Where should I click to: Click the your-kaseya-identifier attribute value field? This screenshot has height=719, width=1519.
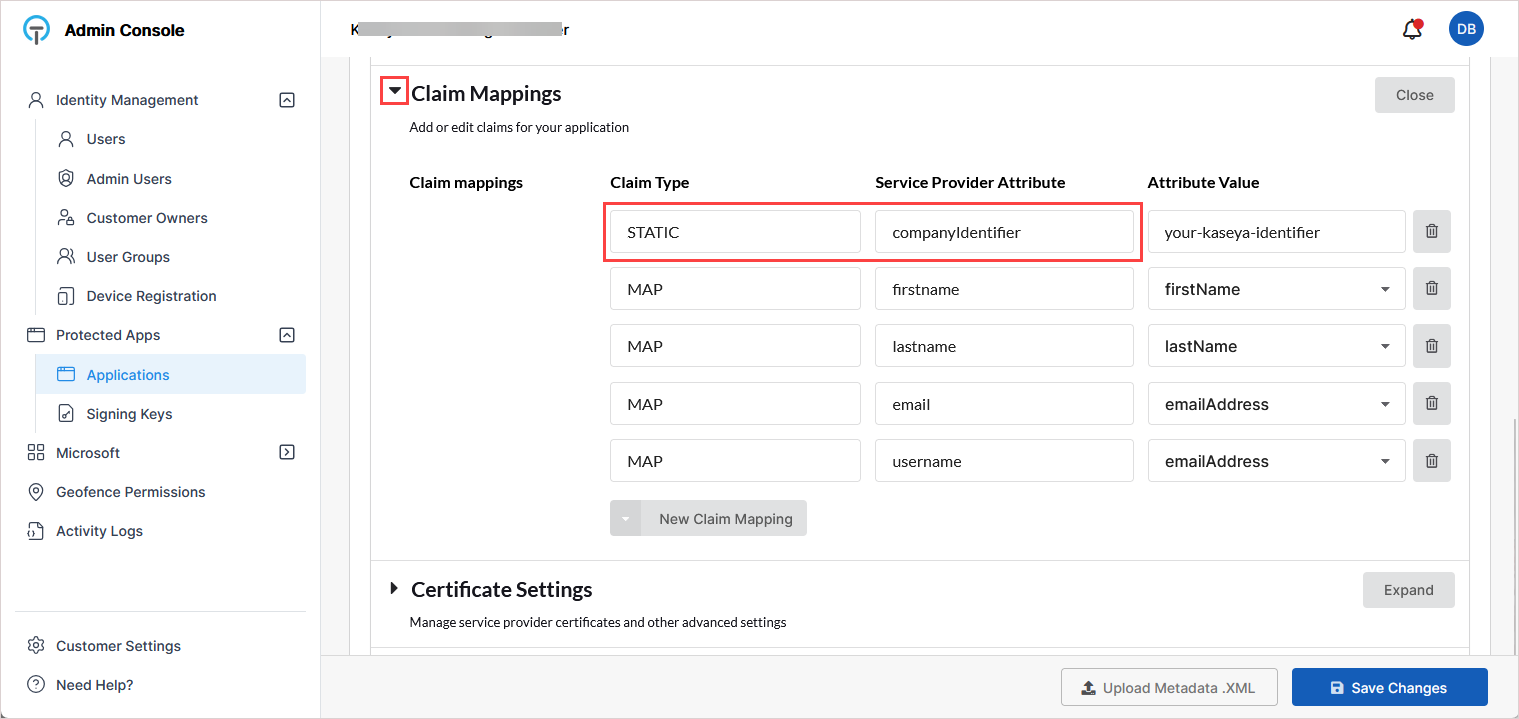tap(1276, 232)
